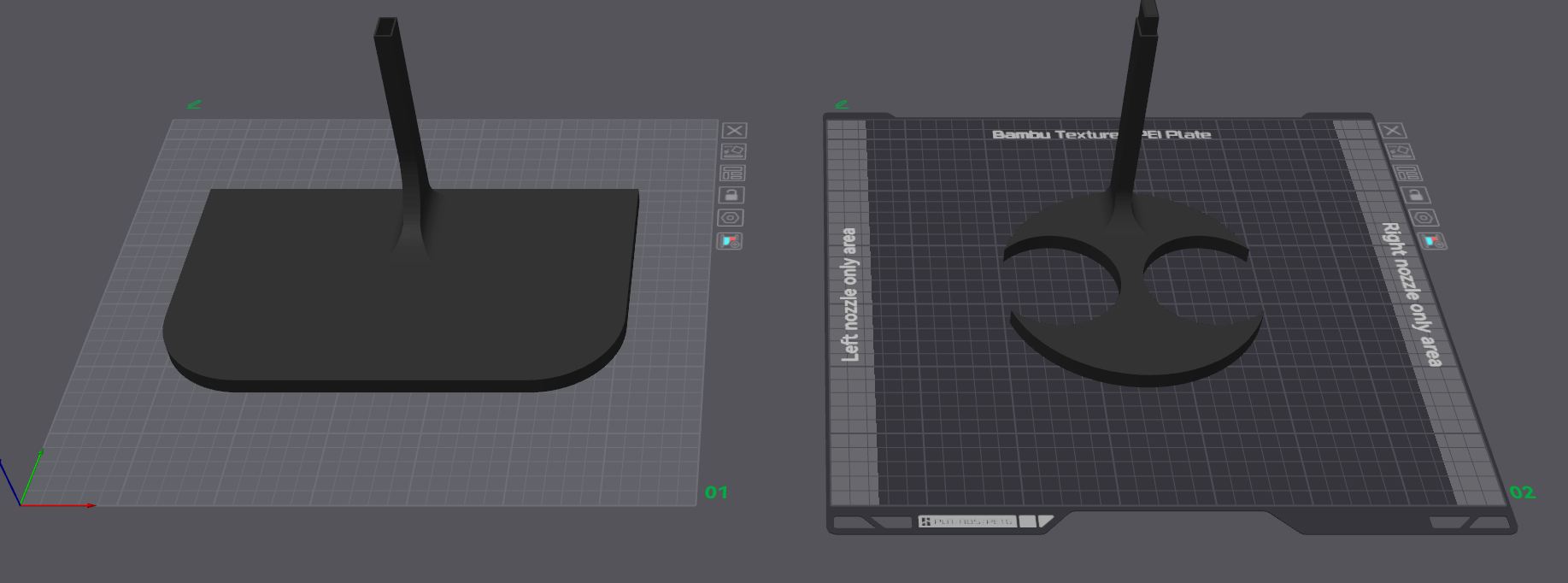1568x583 pixels.
Task: Click the Bambu Textured PEI Plate label
Action: click(x=1101, y=134)
